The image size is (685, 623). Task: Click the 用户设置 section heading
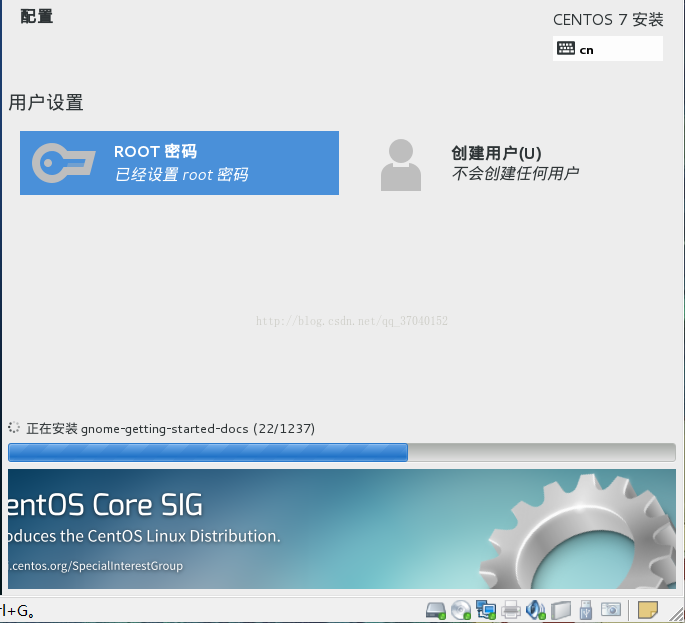[x=45, y=103]
